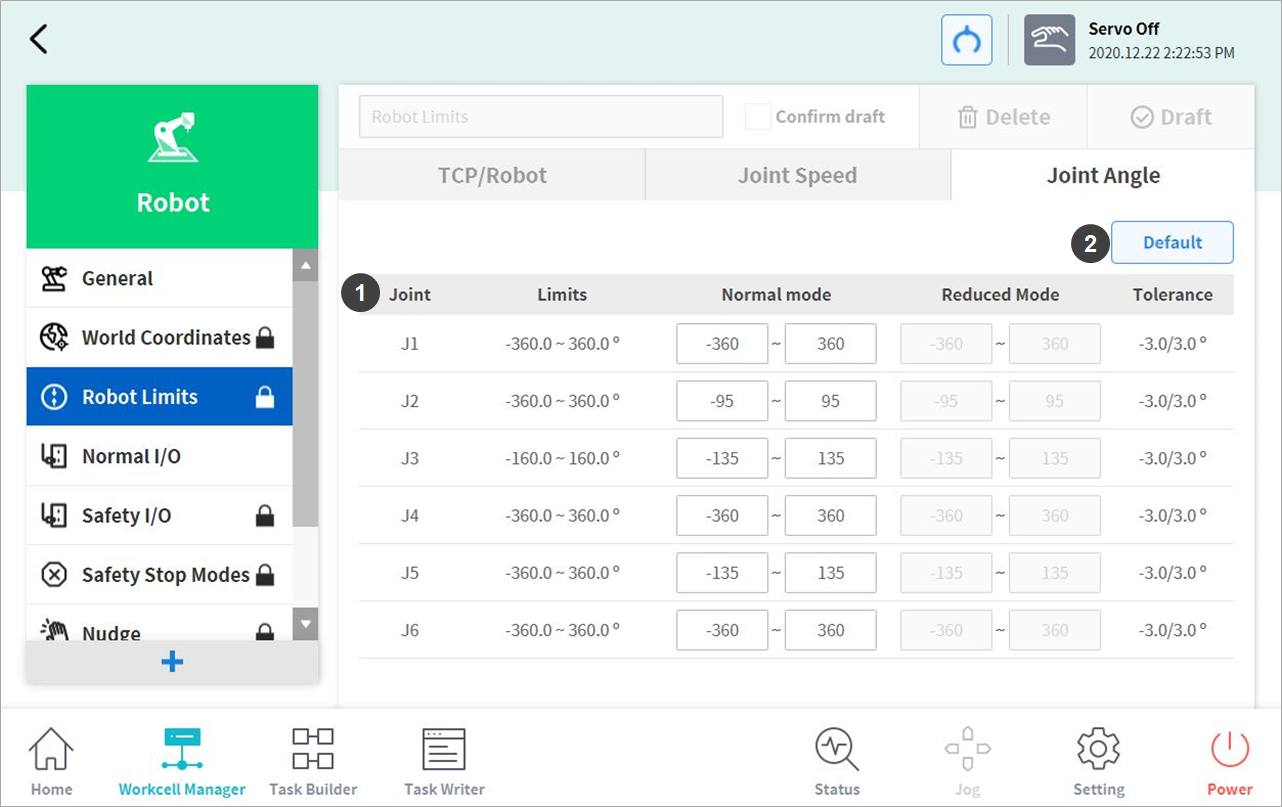Click the blue circular reset icon
The height and width of the screenshot is (807, 1282).
coord(966,40)
